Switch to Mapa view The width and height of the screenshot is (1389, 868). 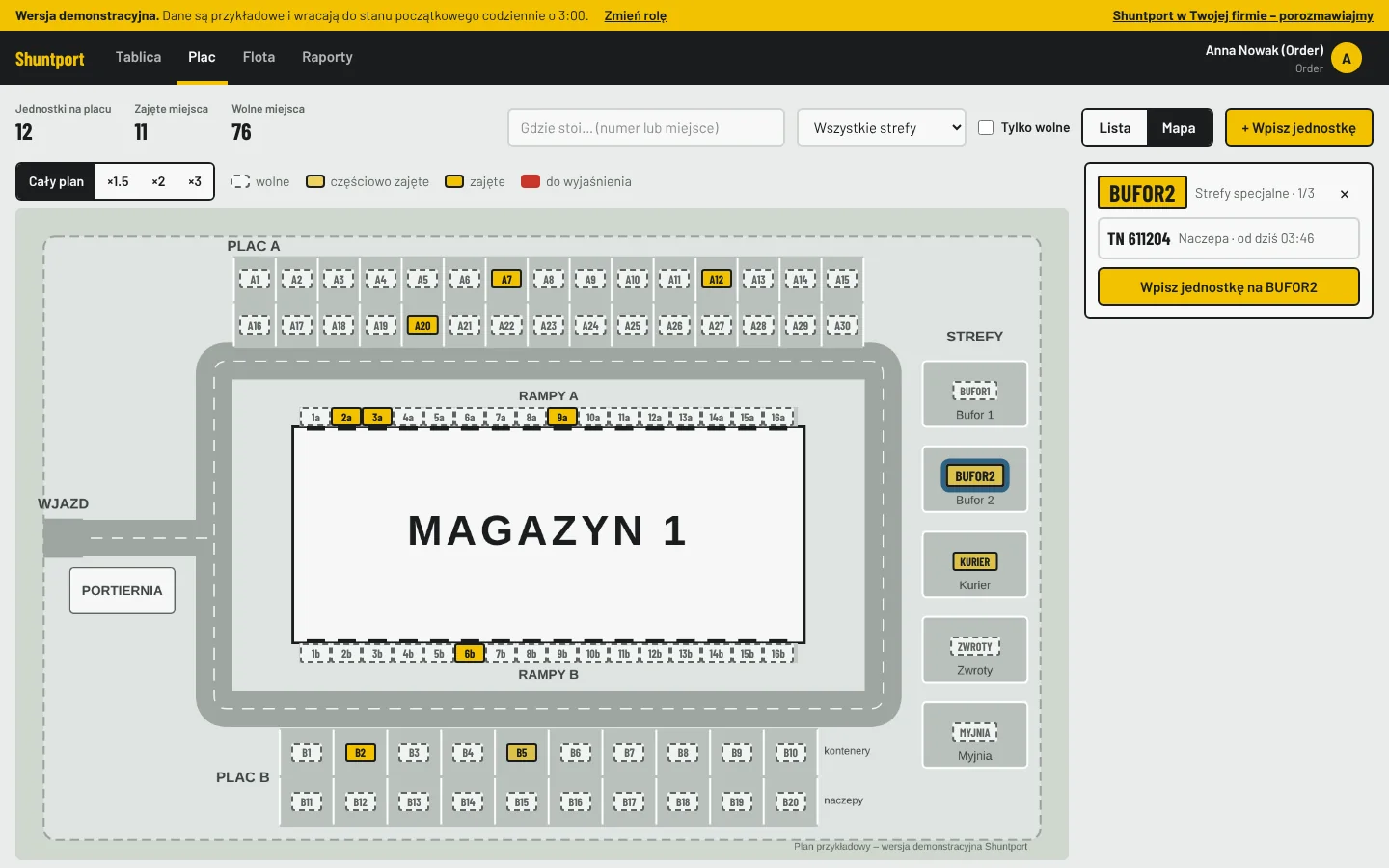pos(1179,128)
